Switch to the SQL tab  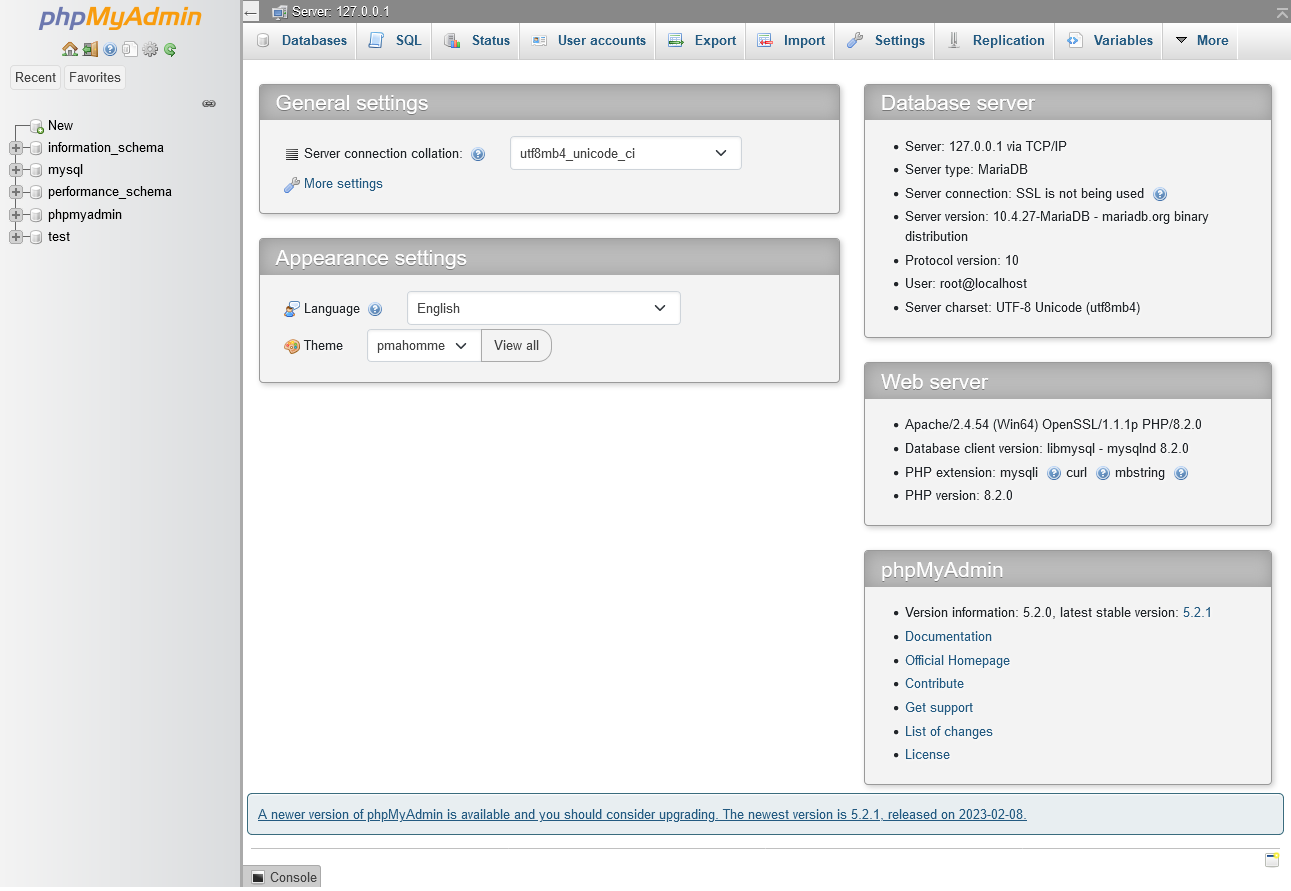point(393,40)
